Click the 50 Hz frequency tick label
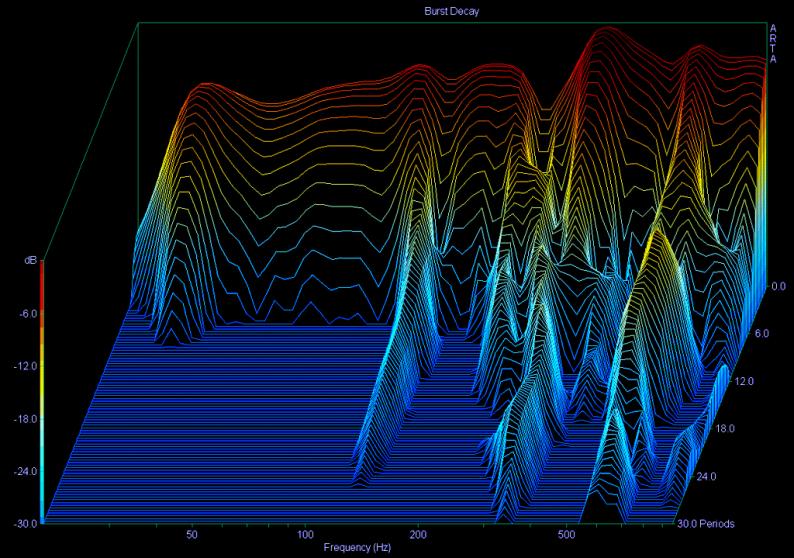This screenshot has width=794, height=558. (x=191, y=535)
